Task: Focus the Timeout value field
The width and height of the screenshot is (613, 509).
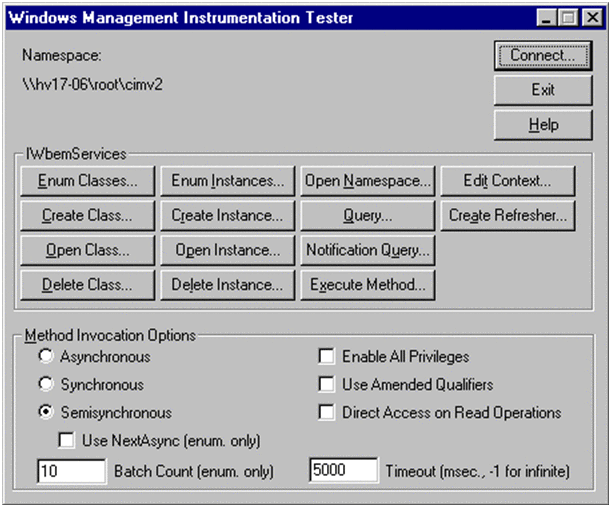Action: pyautogui.click(x=344, y=470)
